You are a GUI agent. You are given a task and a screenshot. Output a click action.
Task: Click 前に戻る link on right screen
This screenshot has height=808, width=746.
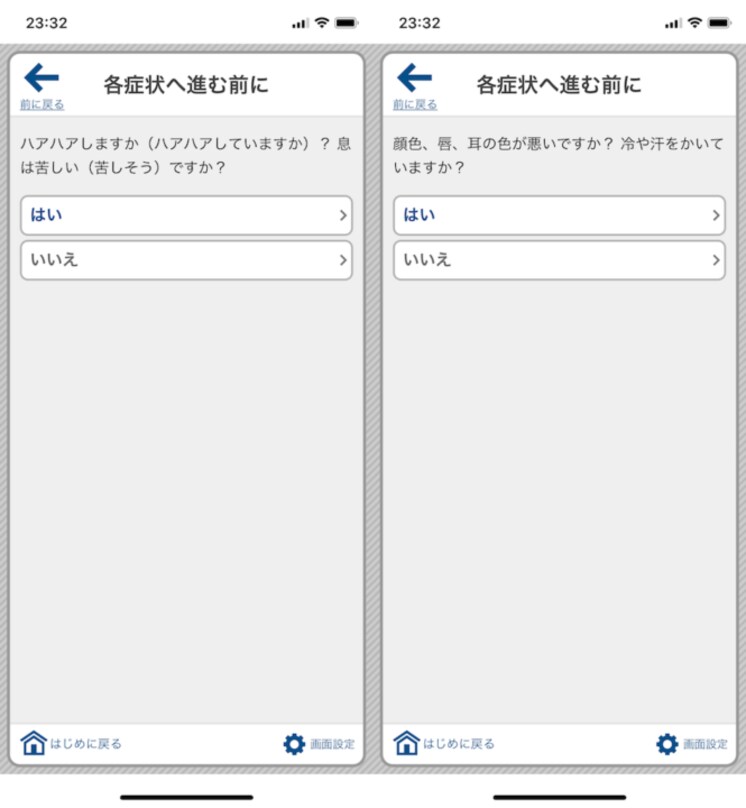(415, 105)
